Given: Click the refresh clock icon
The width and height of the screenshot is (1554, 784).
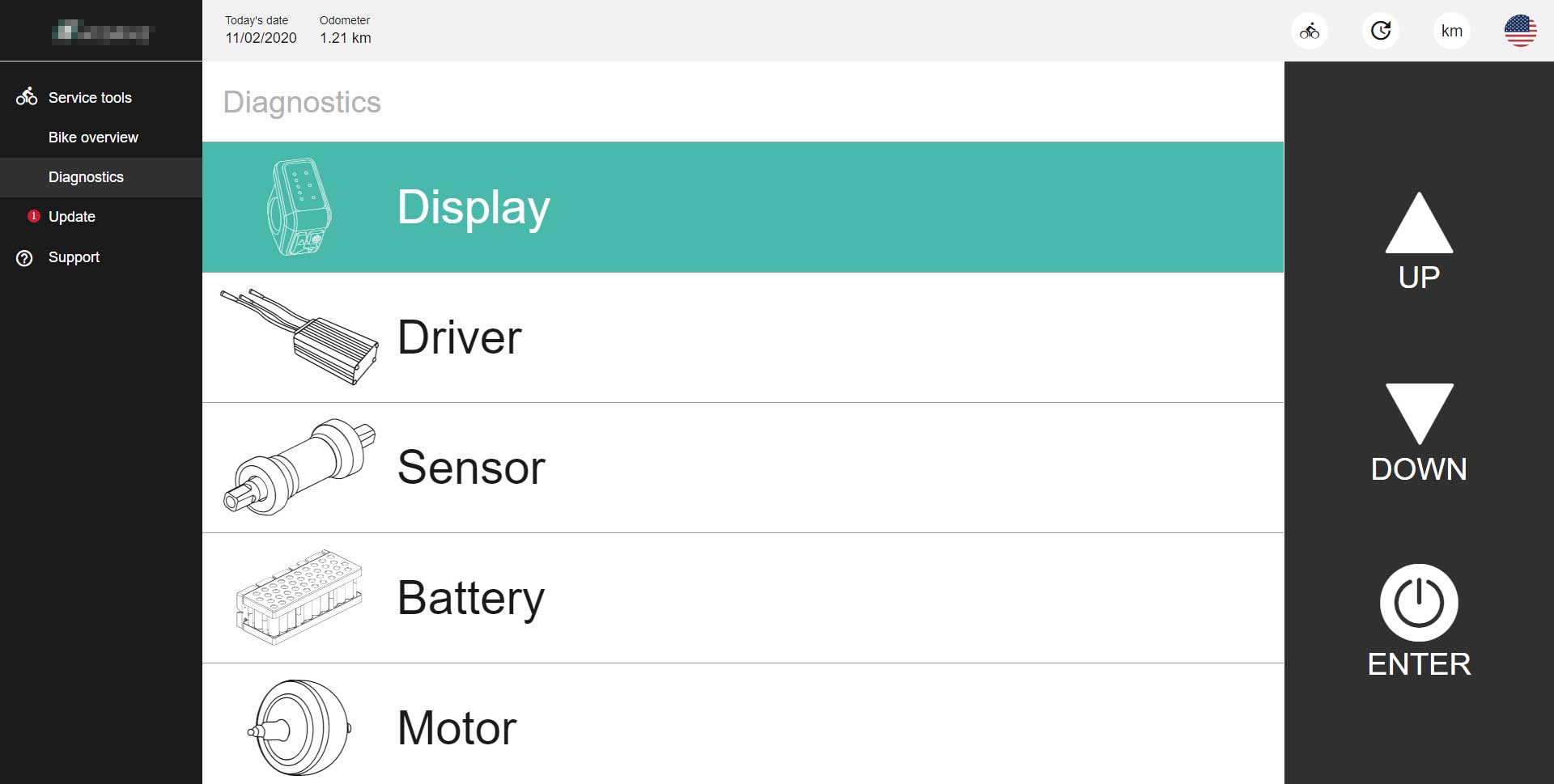Looking at the screenshot, I should coord(1380,32).
